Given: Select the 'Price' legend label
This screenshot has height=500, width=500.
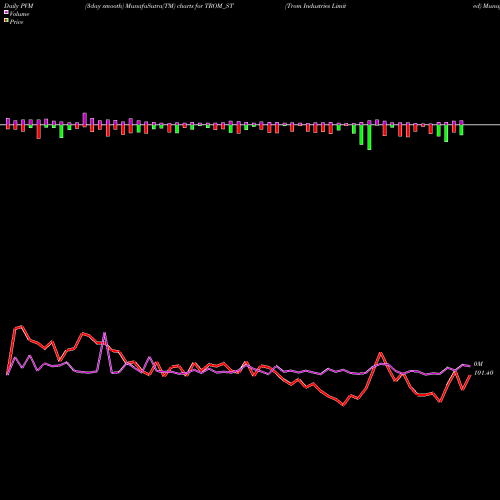Looking at the screenshot, I should [x=16, y=22].
